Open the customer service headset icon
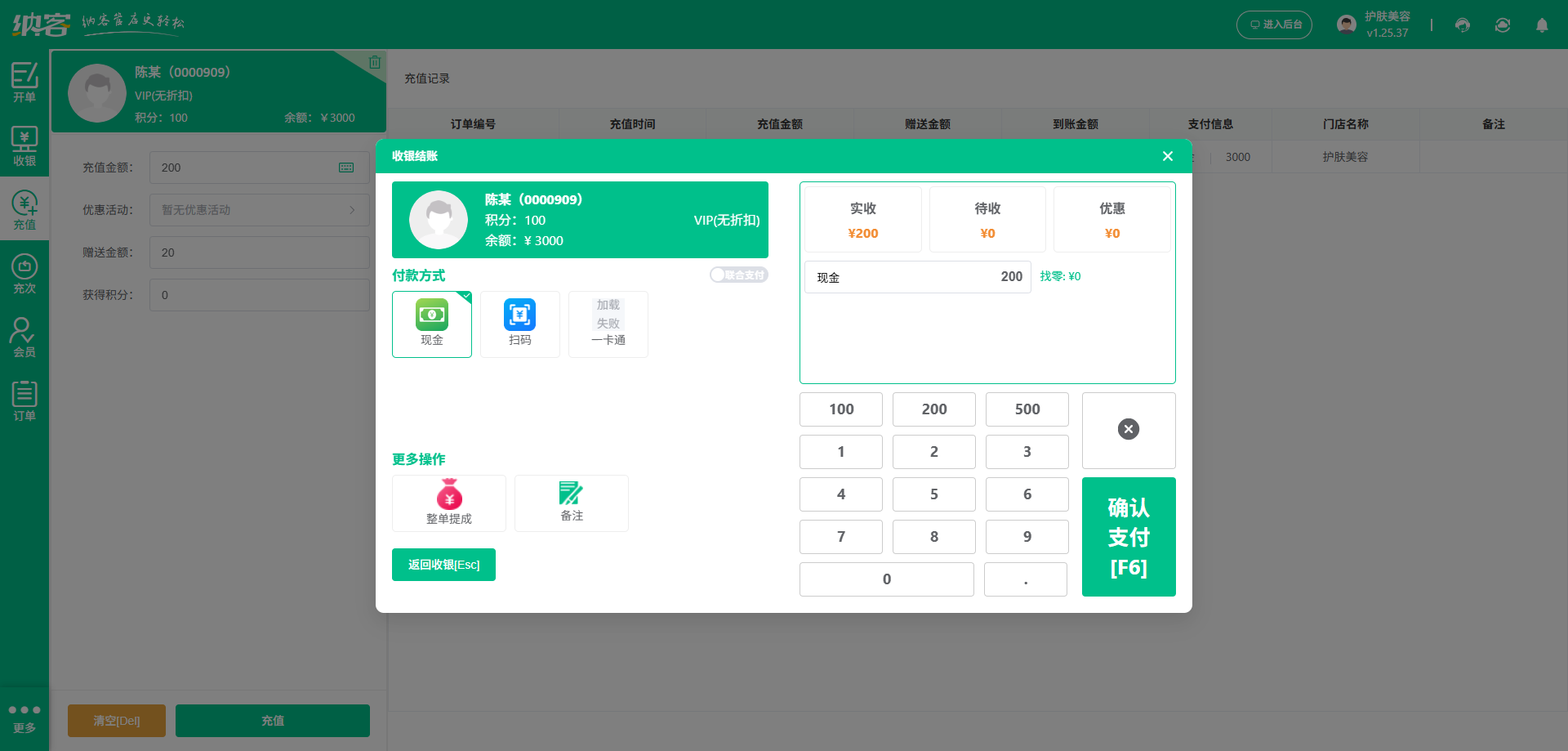 1462,25
